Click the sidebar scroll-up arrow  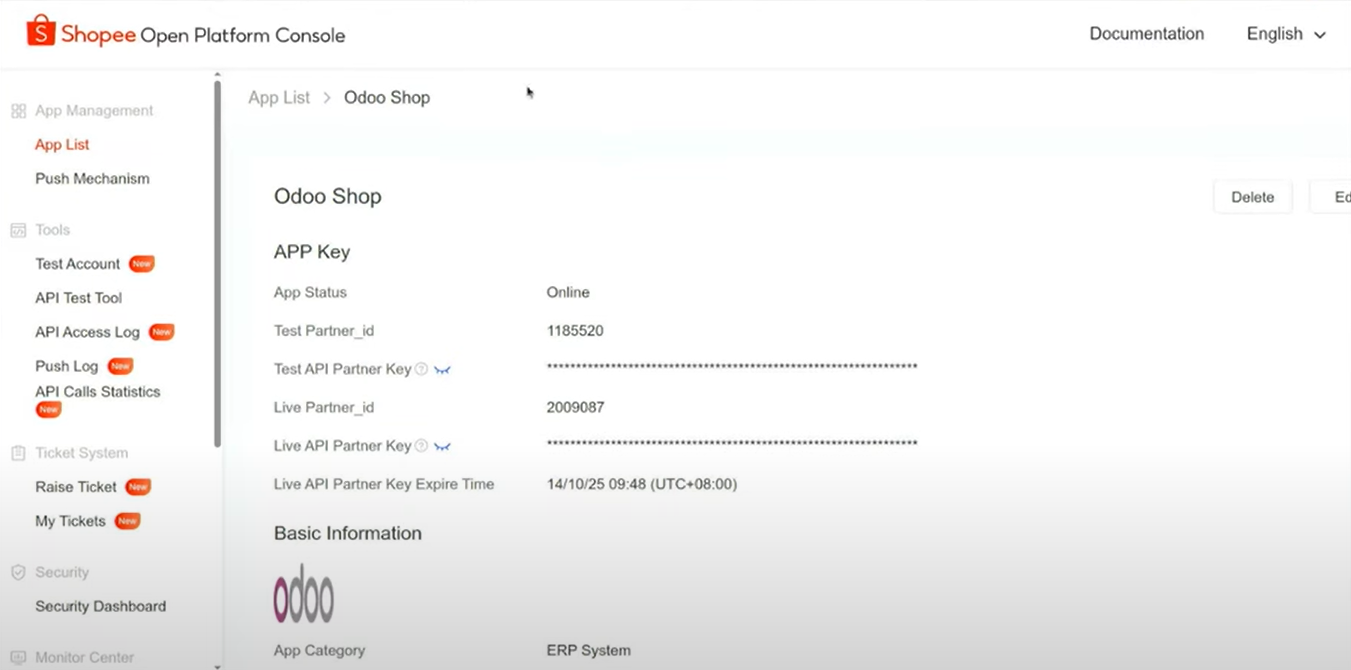217,75
